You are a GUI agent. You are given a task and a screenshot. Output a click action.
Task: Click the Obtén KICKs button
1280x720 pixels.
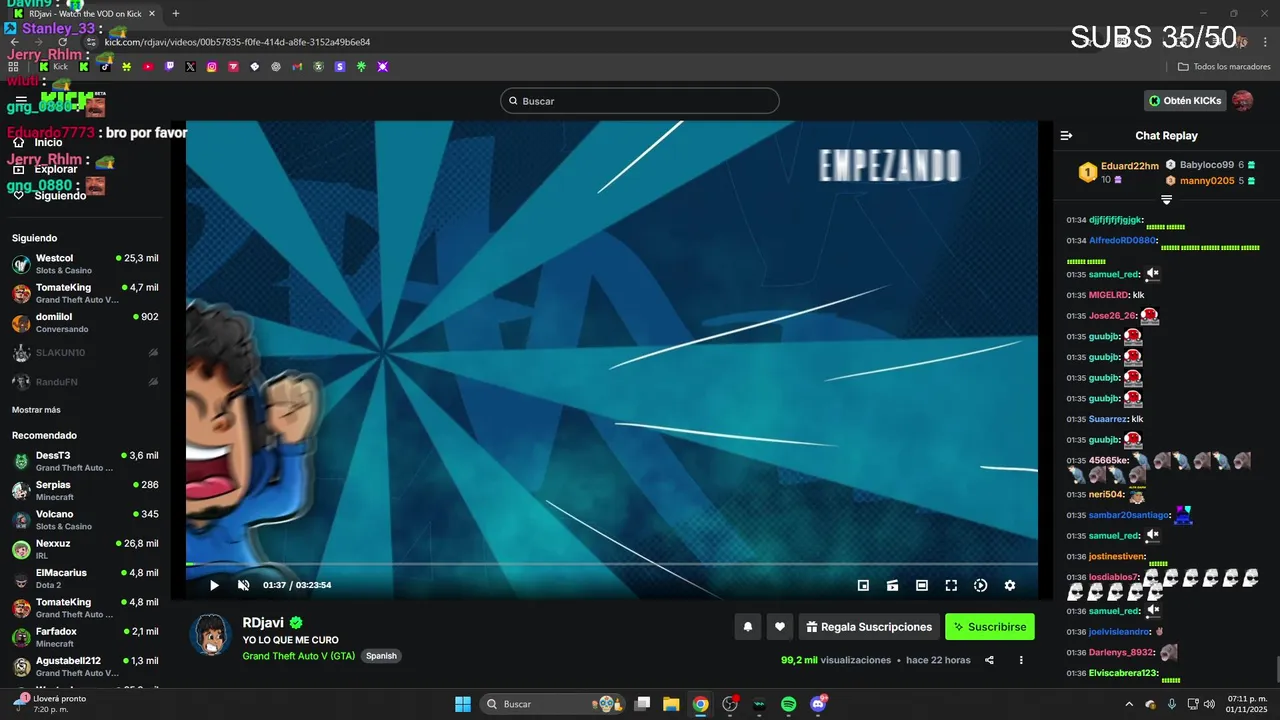(1185, 101)
